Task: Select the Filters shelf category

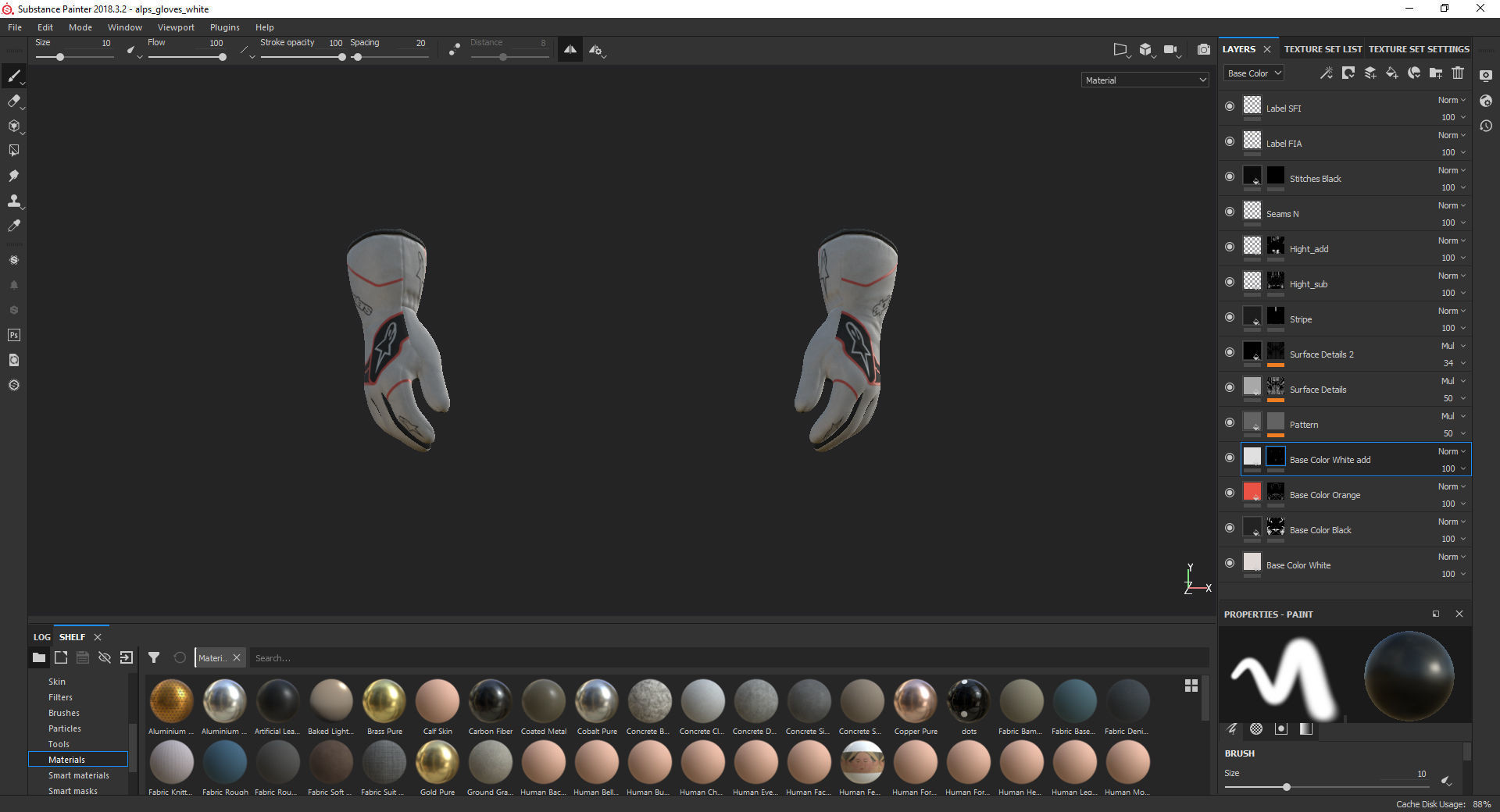Action: [x=60, y=697]
